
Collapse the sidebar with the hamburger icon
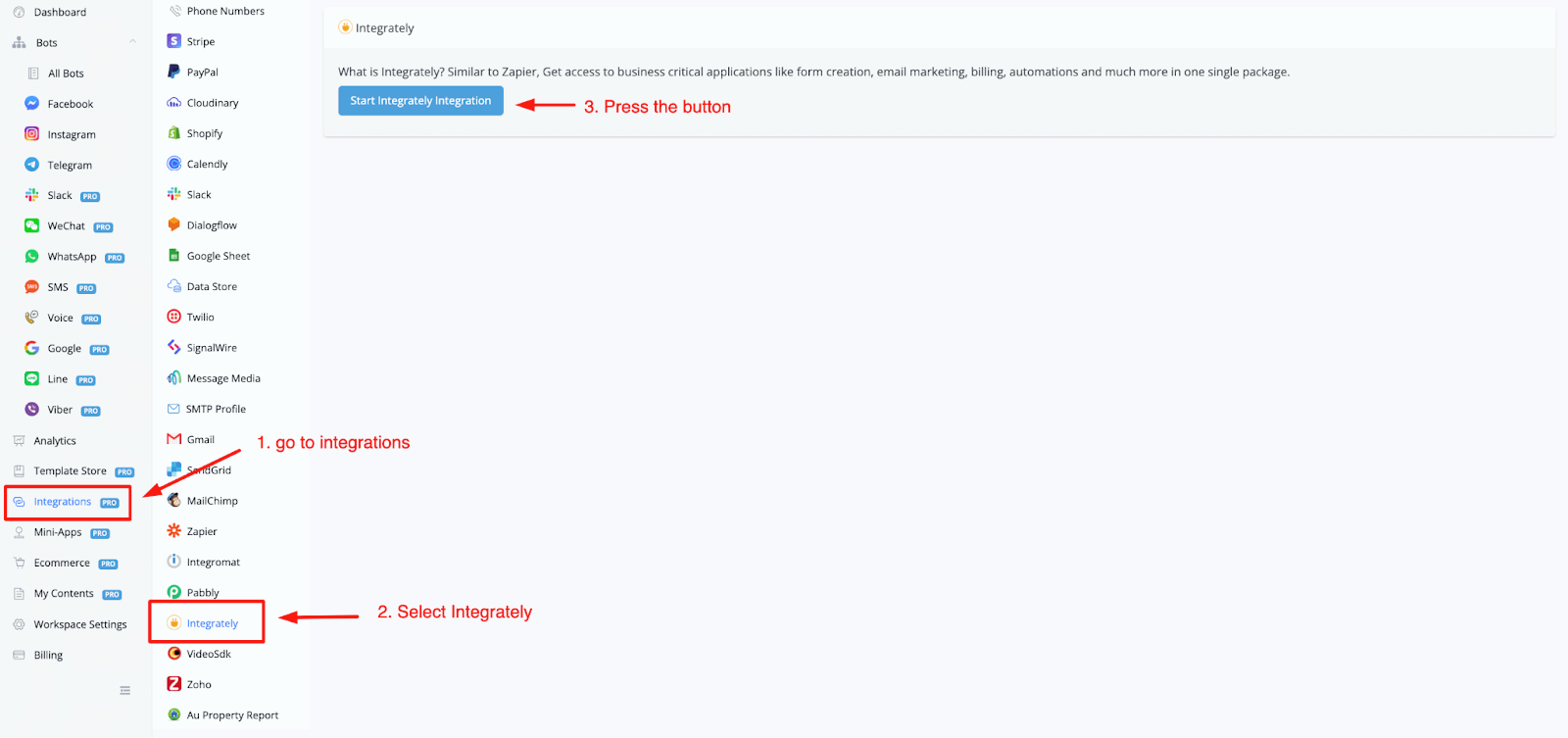pos(125,690)
